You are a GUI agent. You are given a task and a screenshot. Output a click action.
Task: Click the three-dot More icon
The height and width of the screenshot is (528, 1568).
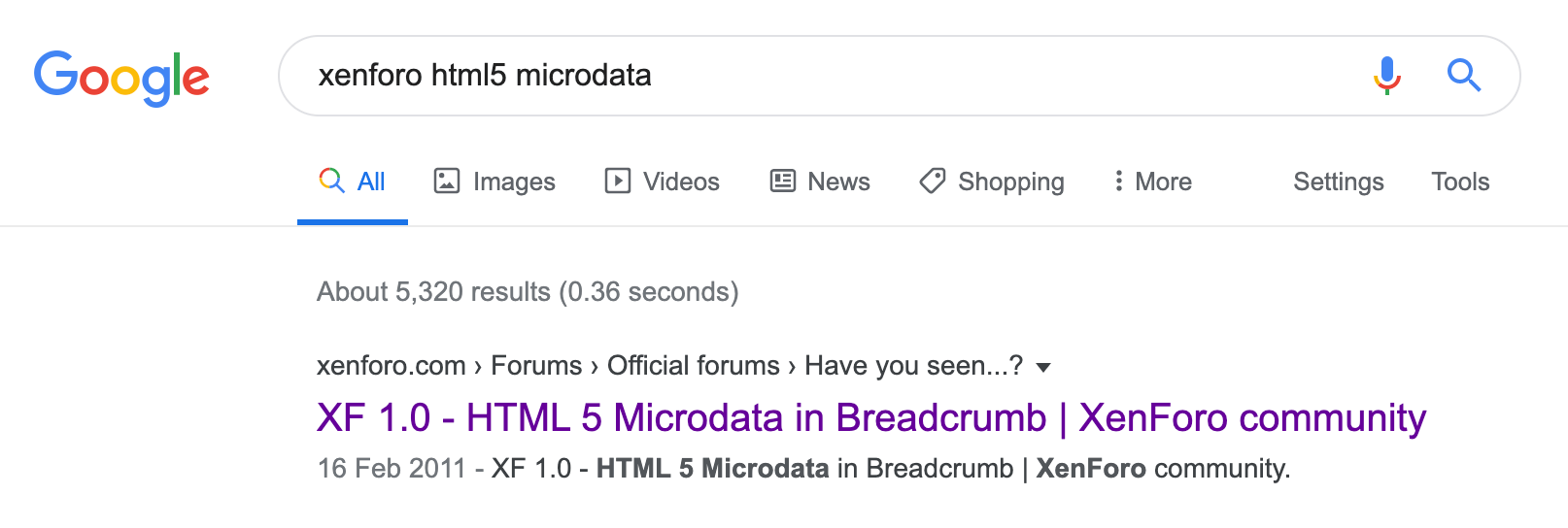click(x=1119, y=181)
